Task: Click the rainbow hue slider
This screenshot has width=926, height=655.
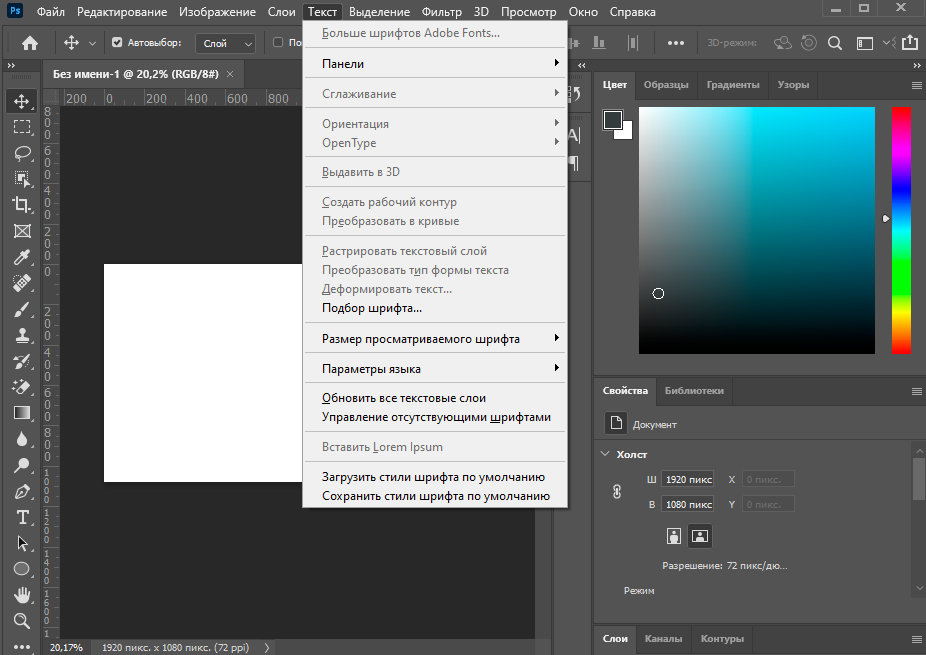Action: 901,230
